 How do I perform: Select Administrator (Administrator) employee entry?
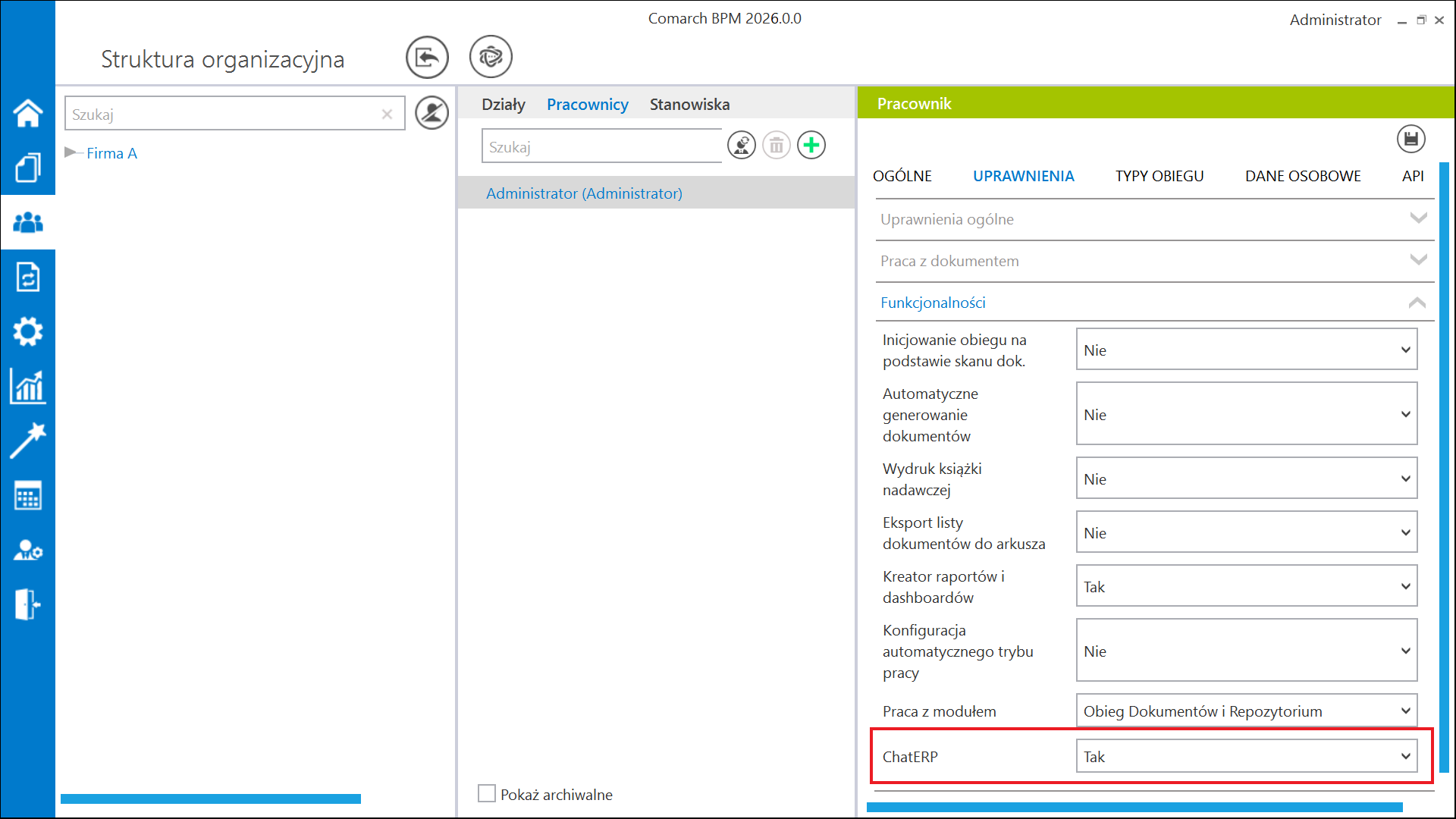click(584, 193)
